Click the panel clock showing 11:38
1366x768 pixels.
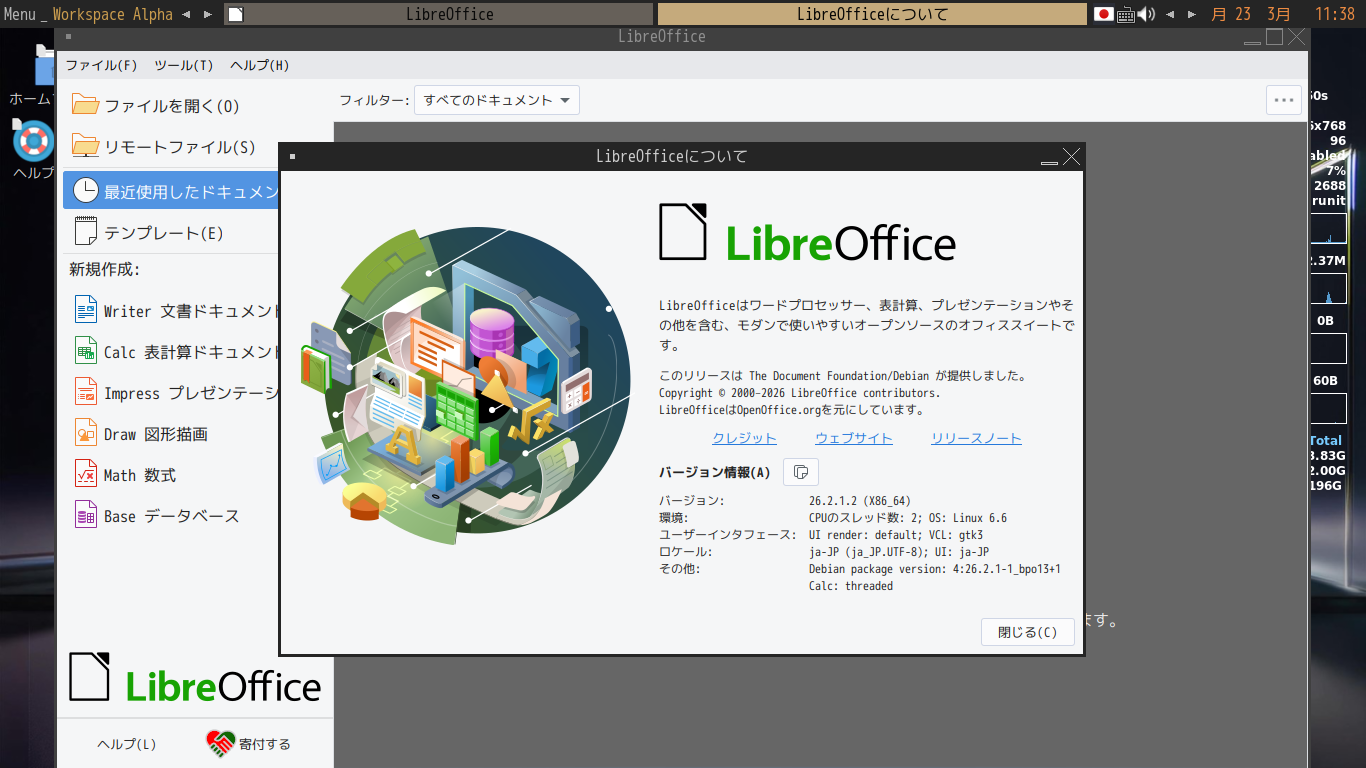1335,14
